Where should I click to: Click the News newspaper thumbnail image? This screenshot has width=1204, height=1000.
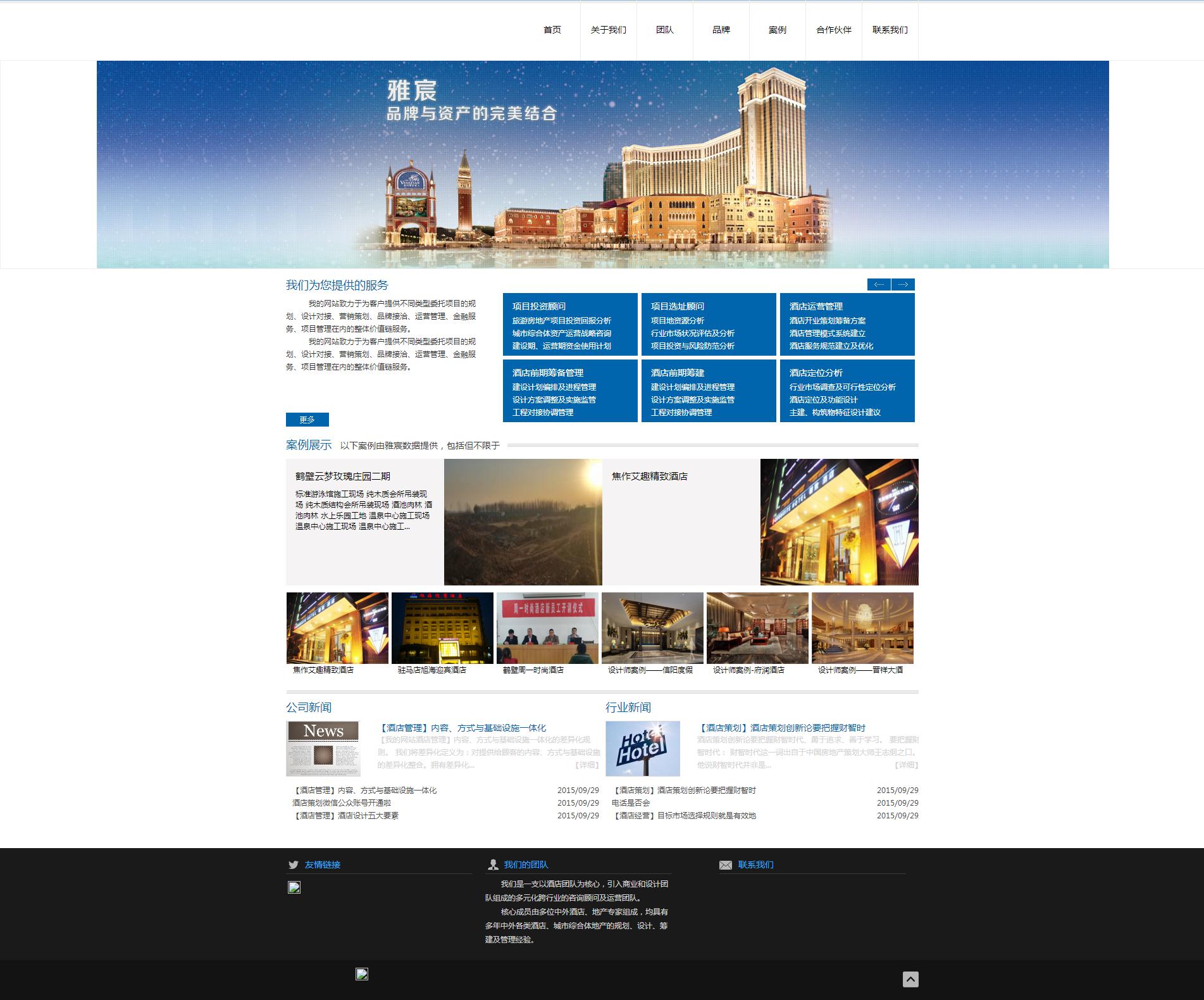pyautogui.click(x=323, y=748)
